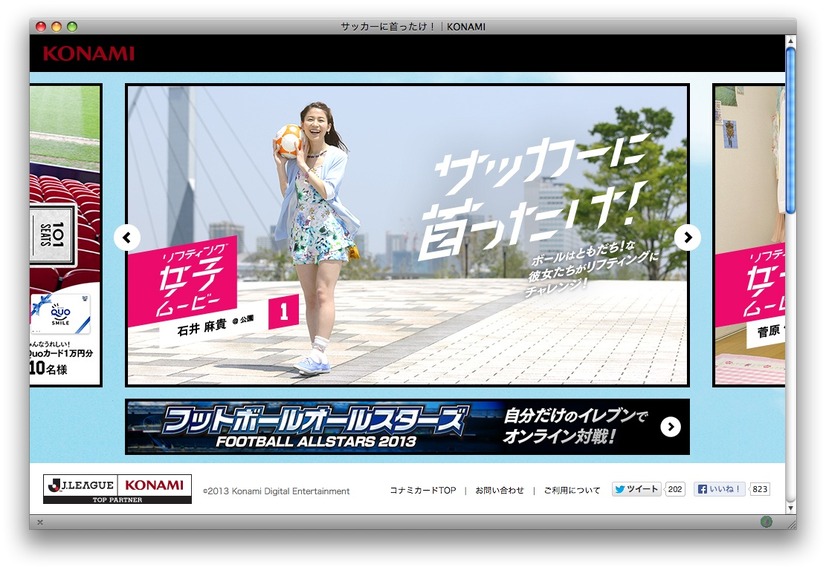Click the window resize grip corner
The image size is (826, 570).
pos(791,524)
